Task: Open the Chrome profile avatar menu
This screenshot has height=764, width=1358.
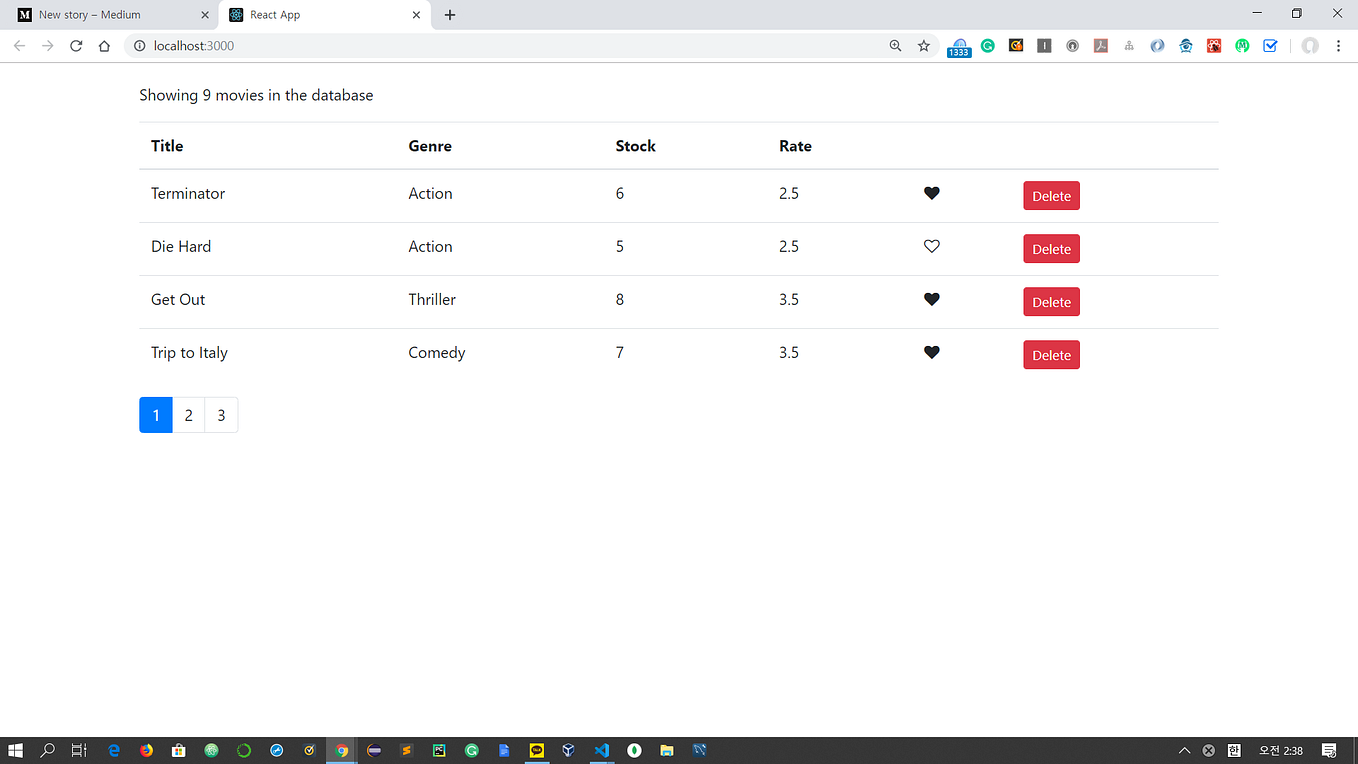Action: tap(1310, 45)
